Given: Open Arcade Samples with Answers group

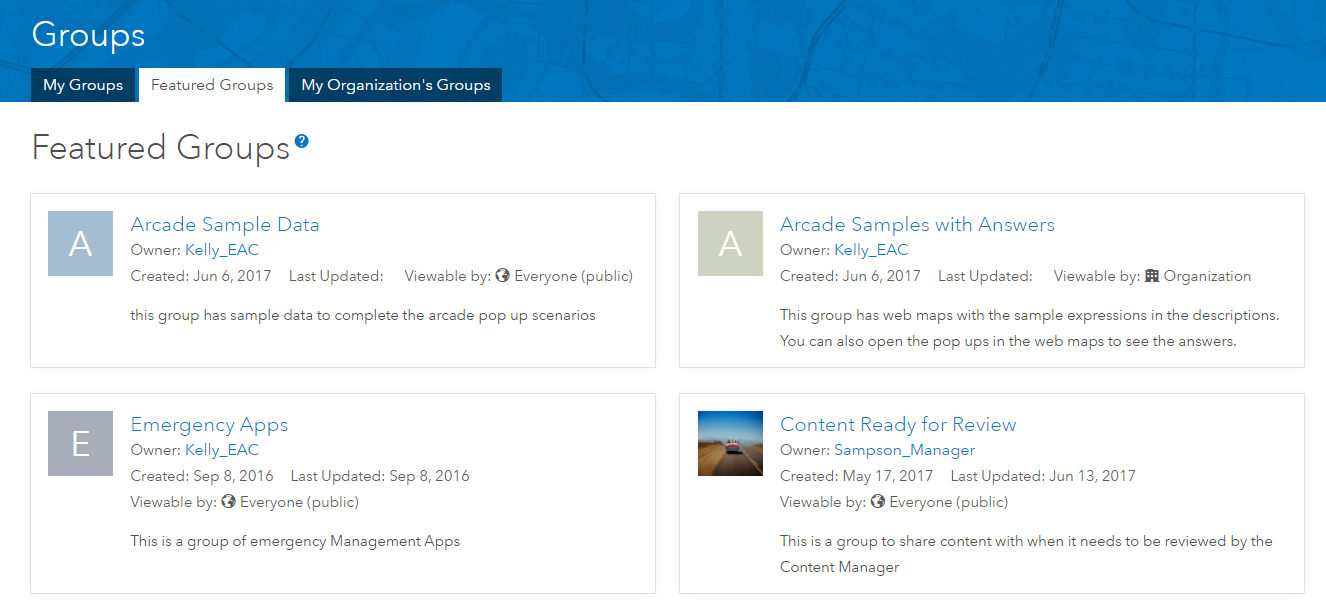Looking at the screenshot, I should pos(917,224).
